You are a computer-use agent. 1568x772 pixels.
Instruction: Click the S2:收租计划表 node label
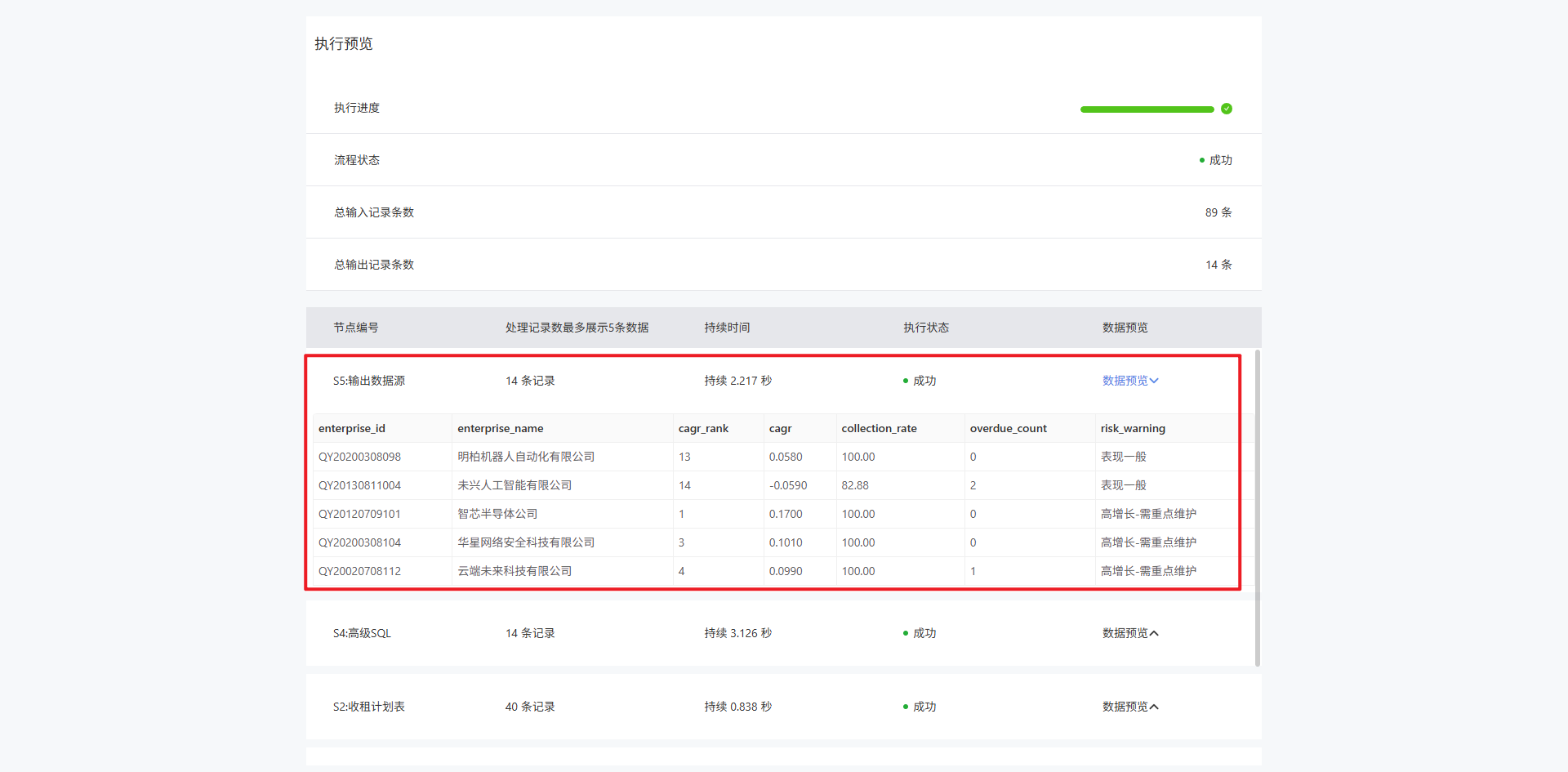[368, 707]
